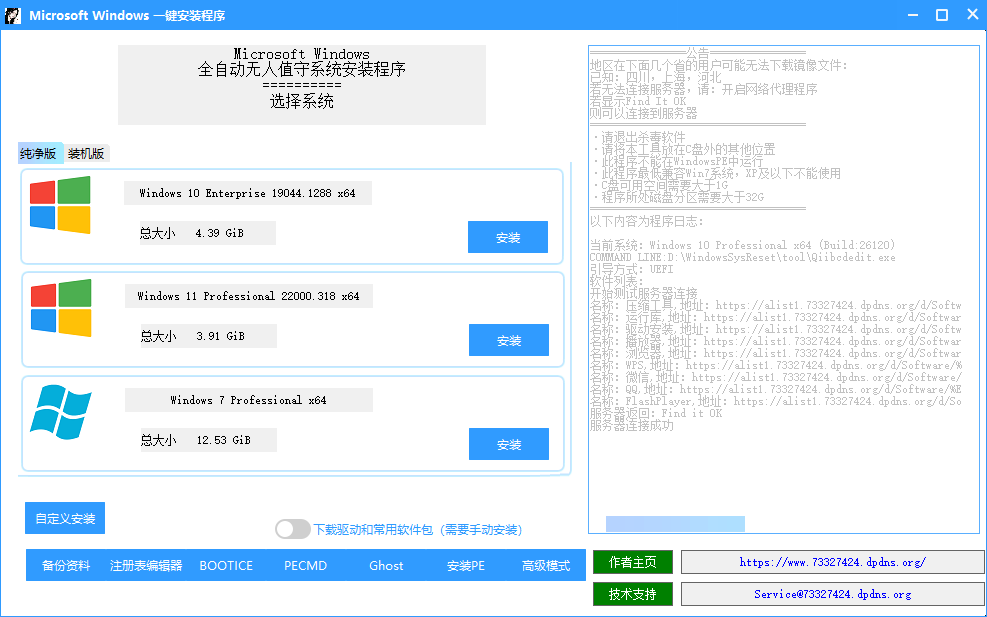
Task: Click the Service email address field
Action: [x=832, y=594]
